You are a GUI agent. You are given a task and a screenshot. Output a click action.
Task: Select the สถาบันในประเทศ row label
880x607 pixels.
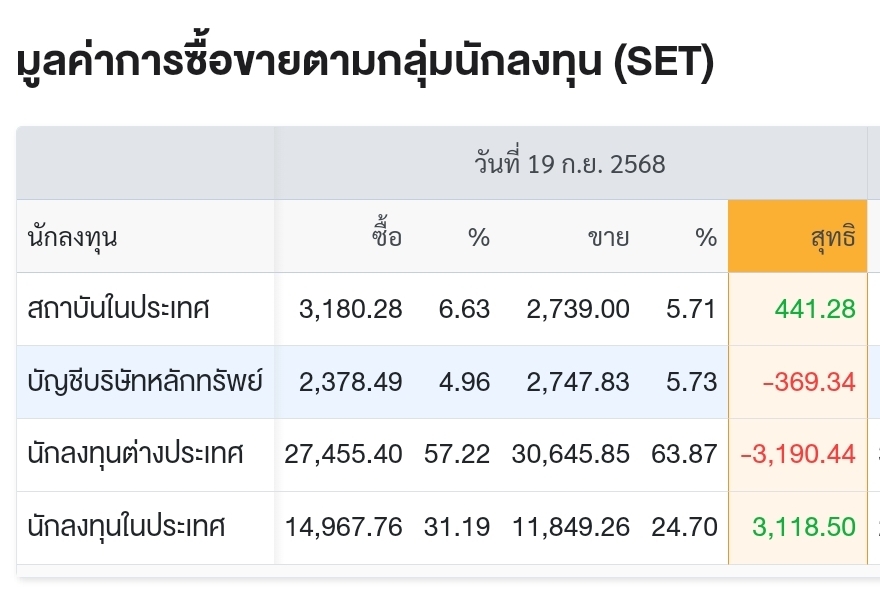pyautogui.click(x=118, y=309)
